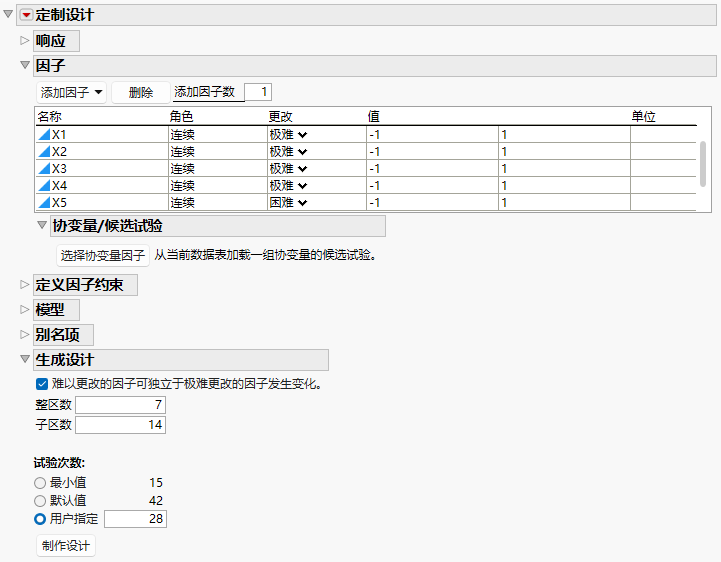Click the high value 1 of X5

tap(564, 203)
